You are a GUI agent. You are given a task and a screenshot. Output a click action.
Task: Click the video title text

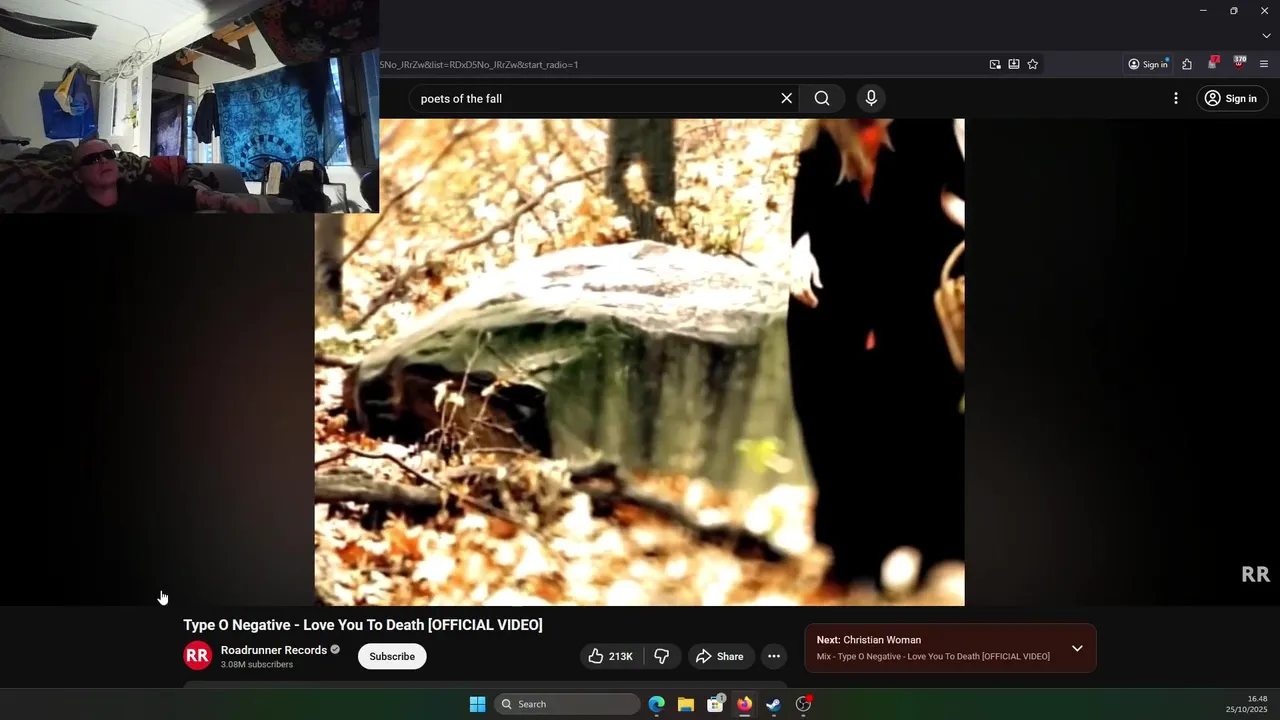click(x=363, y=625)
